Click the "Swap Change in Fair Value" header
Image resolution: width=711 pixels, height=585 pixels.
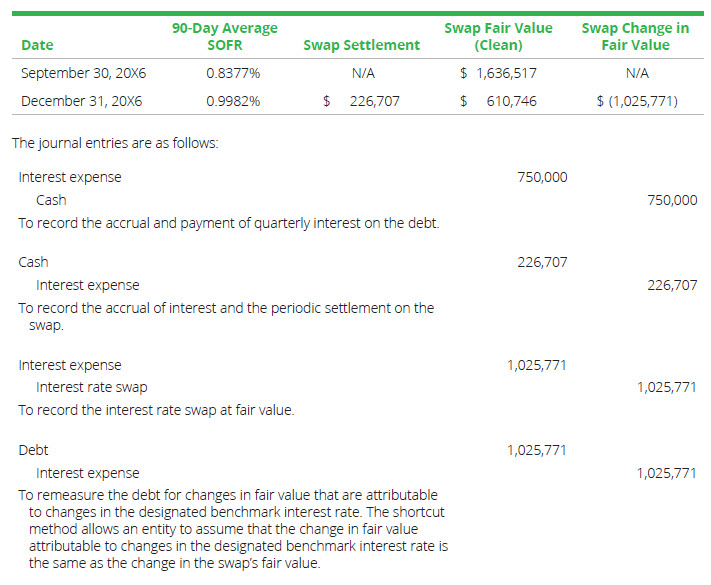pyautogui.click(x=635, y=36)
